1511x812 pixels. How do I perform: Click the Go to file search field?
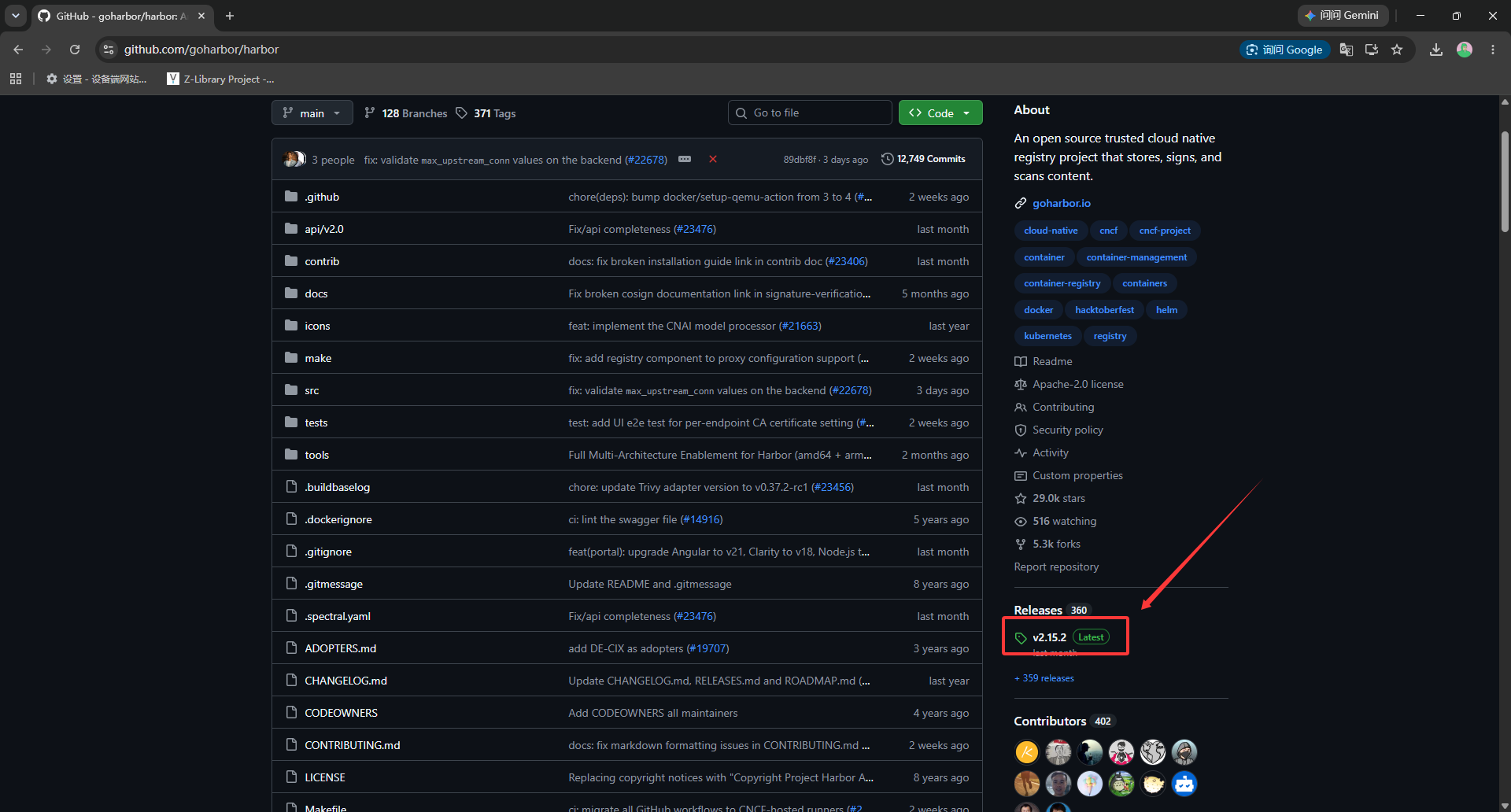tap(810, 113)
